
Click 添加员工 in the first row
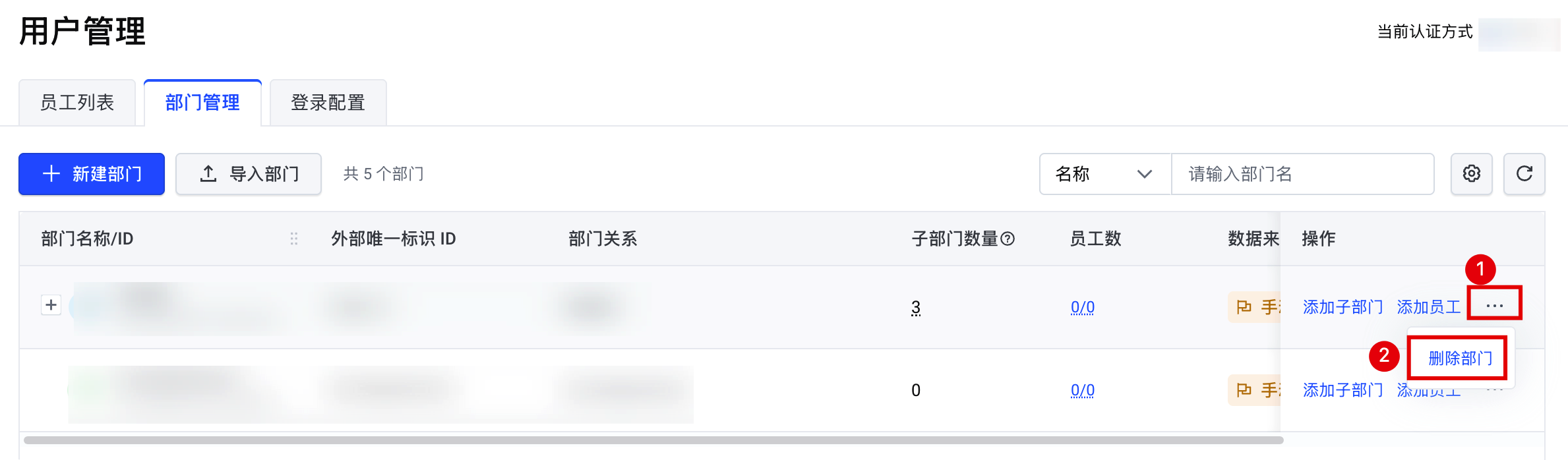coord(1428,307)
